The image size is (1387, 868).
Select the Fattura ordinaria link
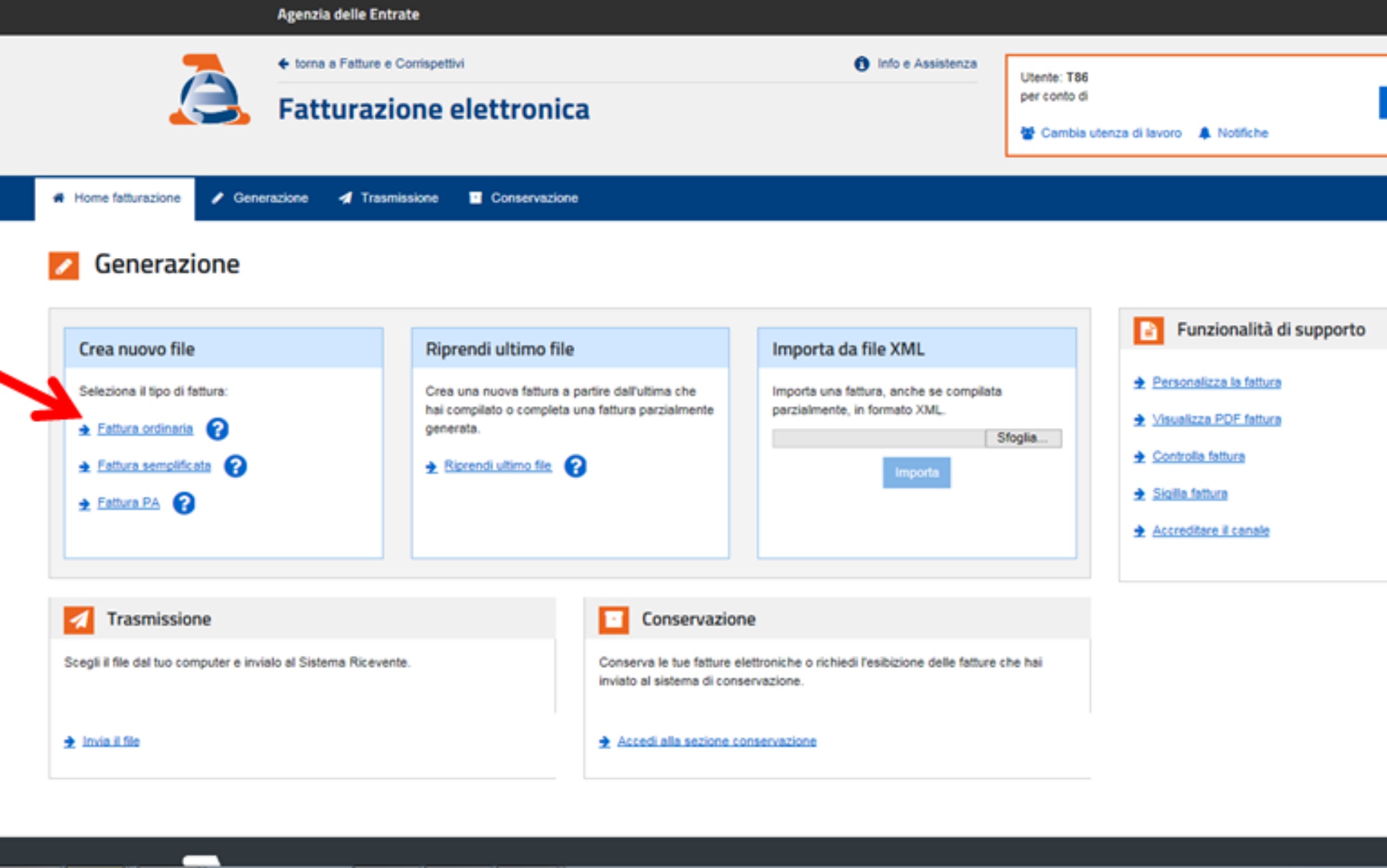click(x=145, y=429)
